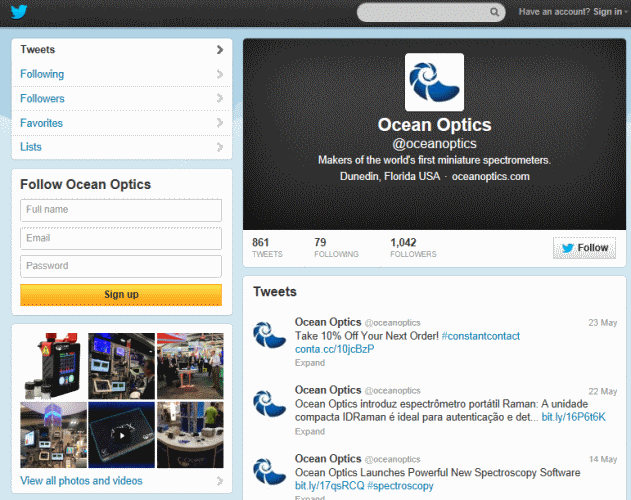
Task: Click the @oceanoptics handle in profile header
Action: tap(434, 144)
